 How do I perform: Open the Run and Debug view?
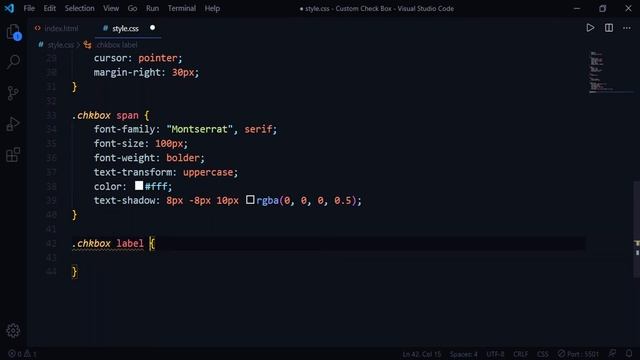click(13, 124)
